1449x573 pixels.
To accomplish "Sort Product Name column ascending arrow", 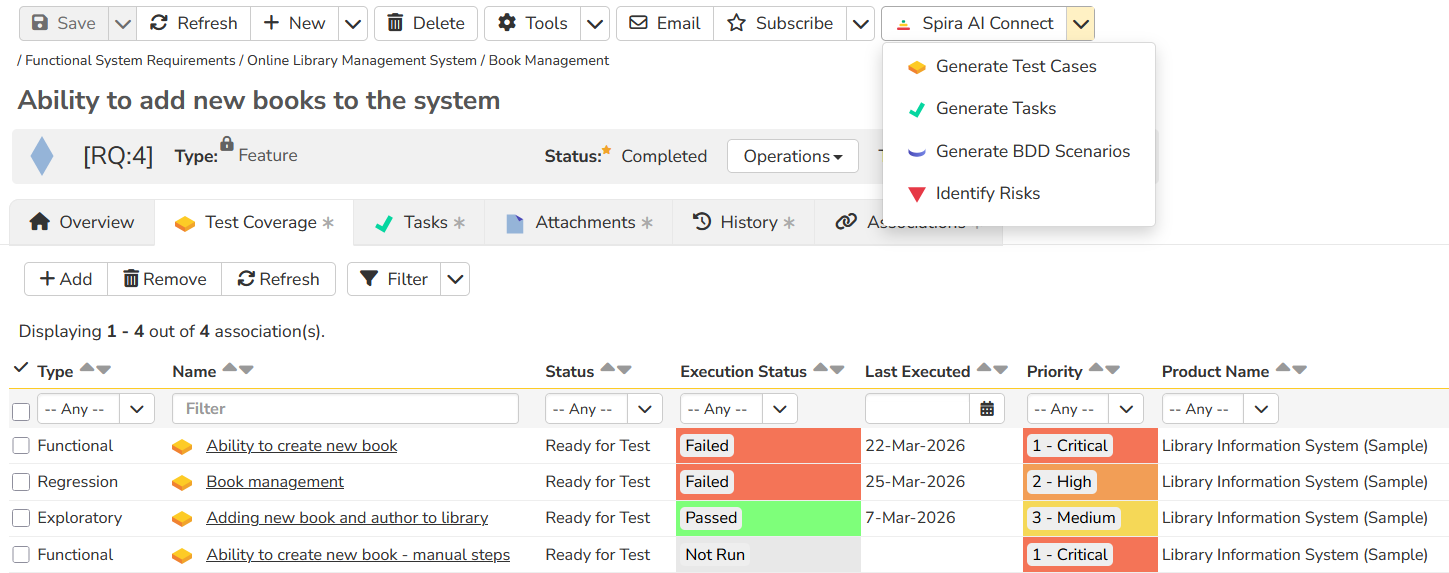I will [1283, 369].
